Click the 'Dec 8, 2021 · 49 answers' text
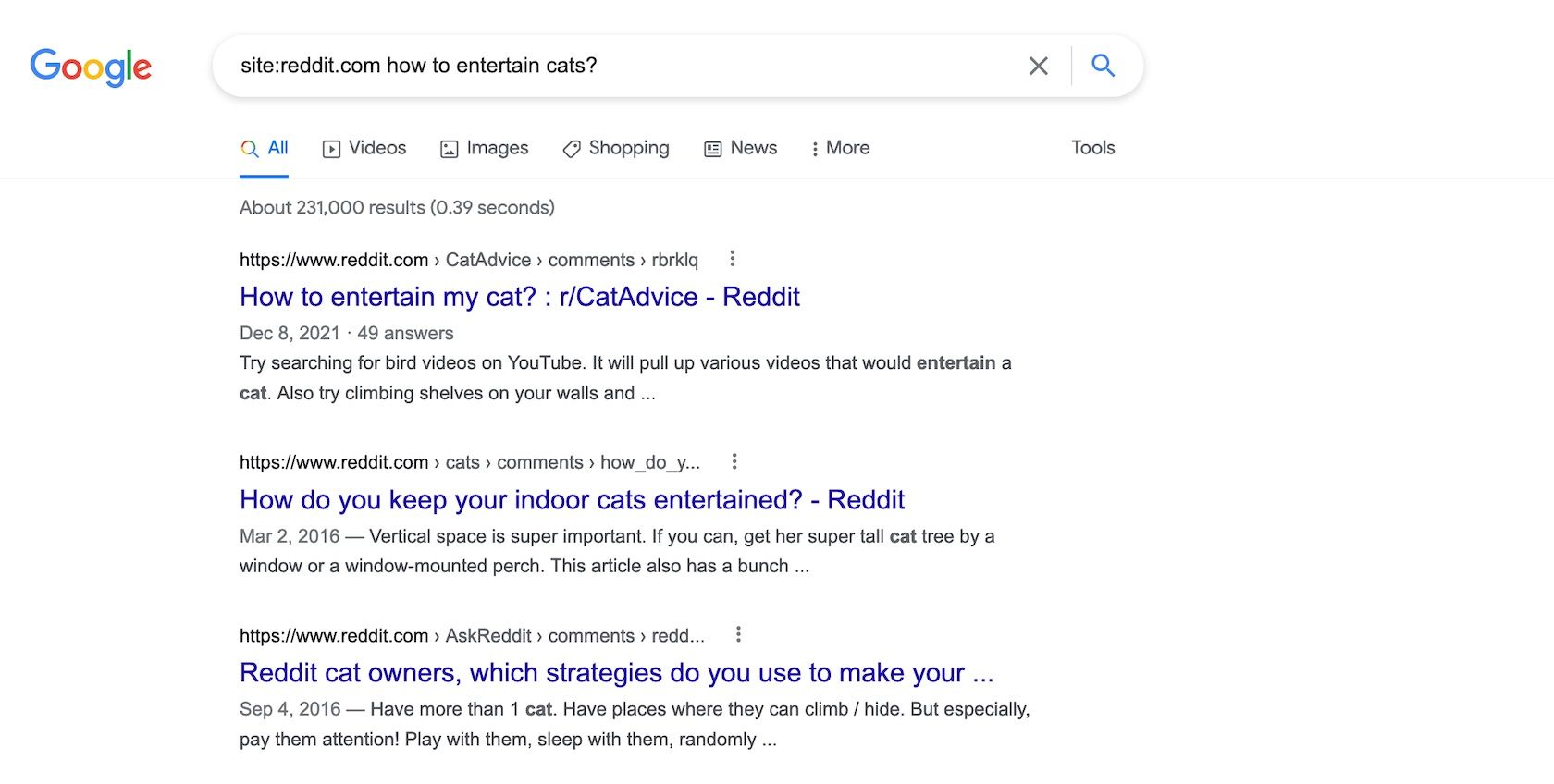Screen dimensions: 1554x784 (x=347, y=333)
